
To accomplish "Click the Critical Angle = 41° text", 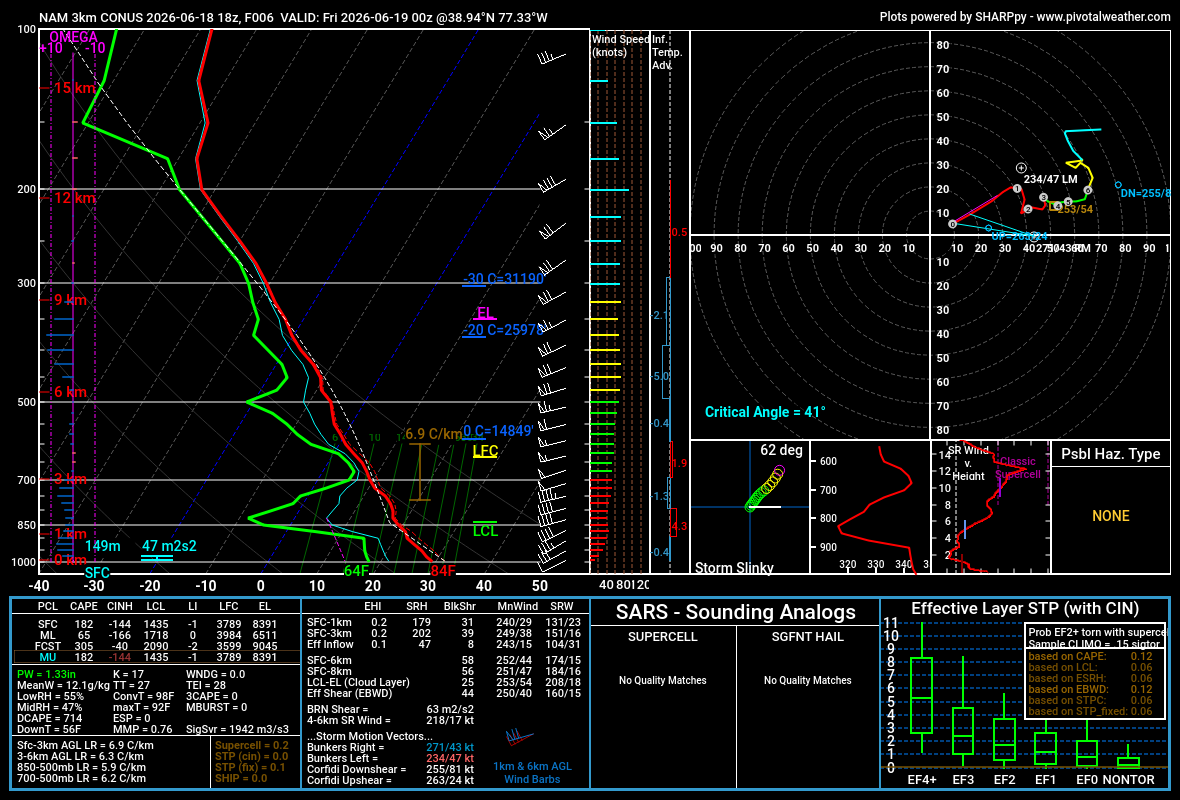I will coord(765,412).
